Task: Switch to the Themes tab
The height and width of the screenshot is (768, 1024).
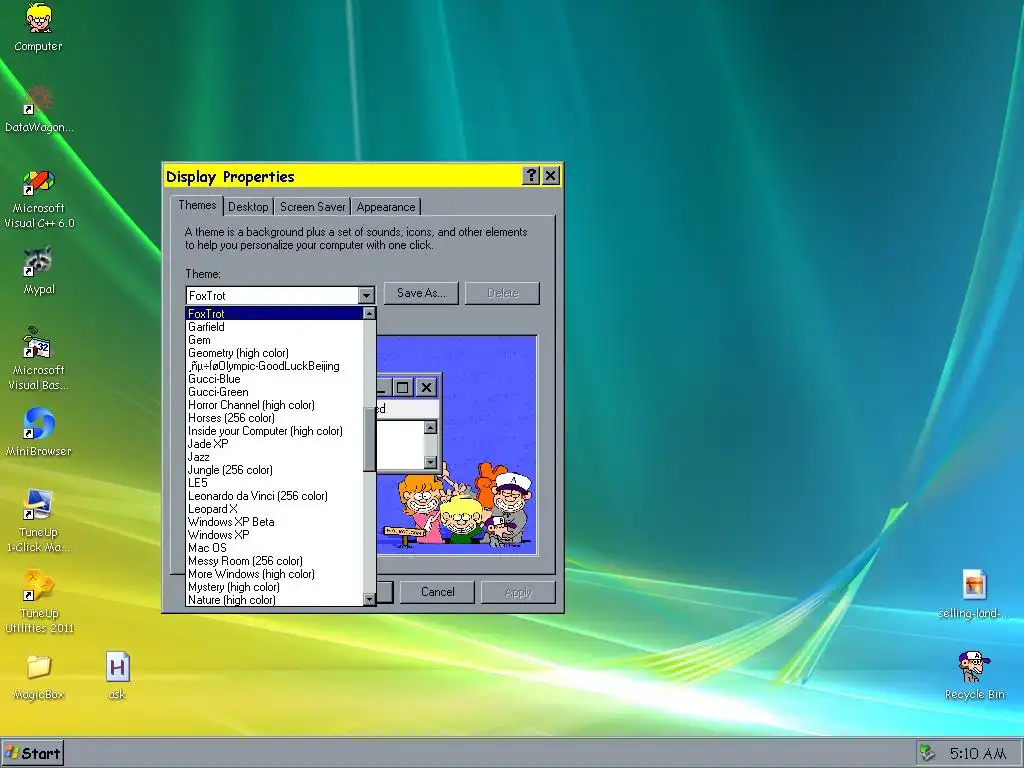Action: (197, 205)
